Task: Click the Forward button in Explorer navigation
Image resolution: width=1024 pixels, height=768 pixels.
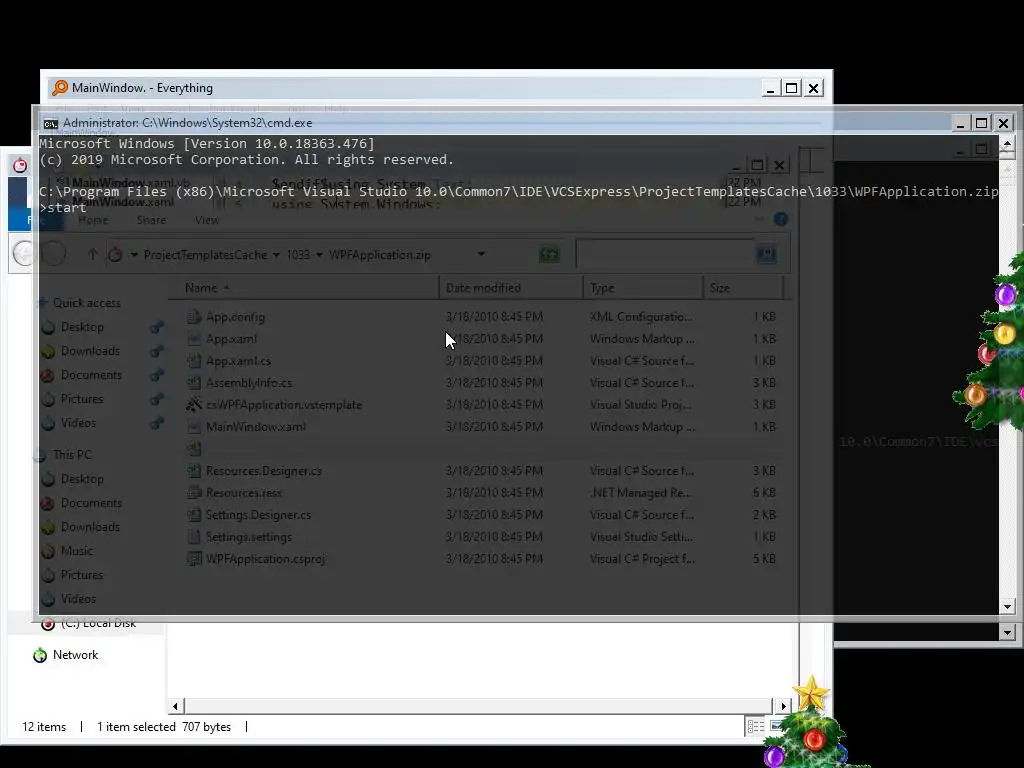Action: coord(54,253)
